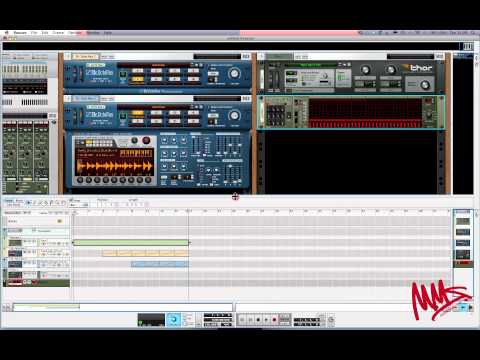Select the blue clip on the third track
The image size is (480, 360).
(x=160, y=264)
